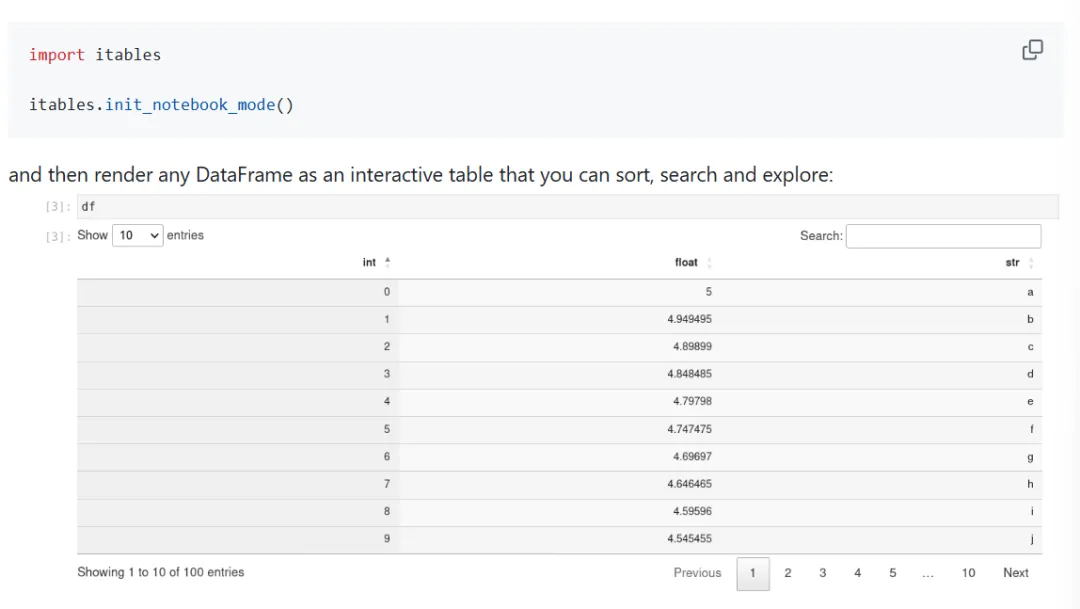Sort table by float column arrow
The width and height of the screenshot is (1080, 609).
(709, 262)
